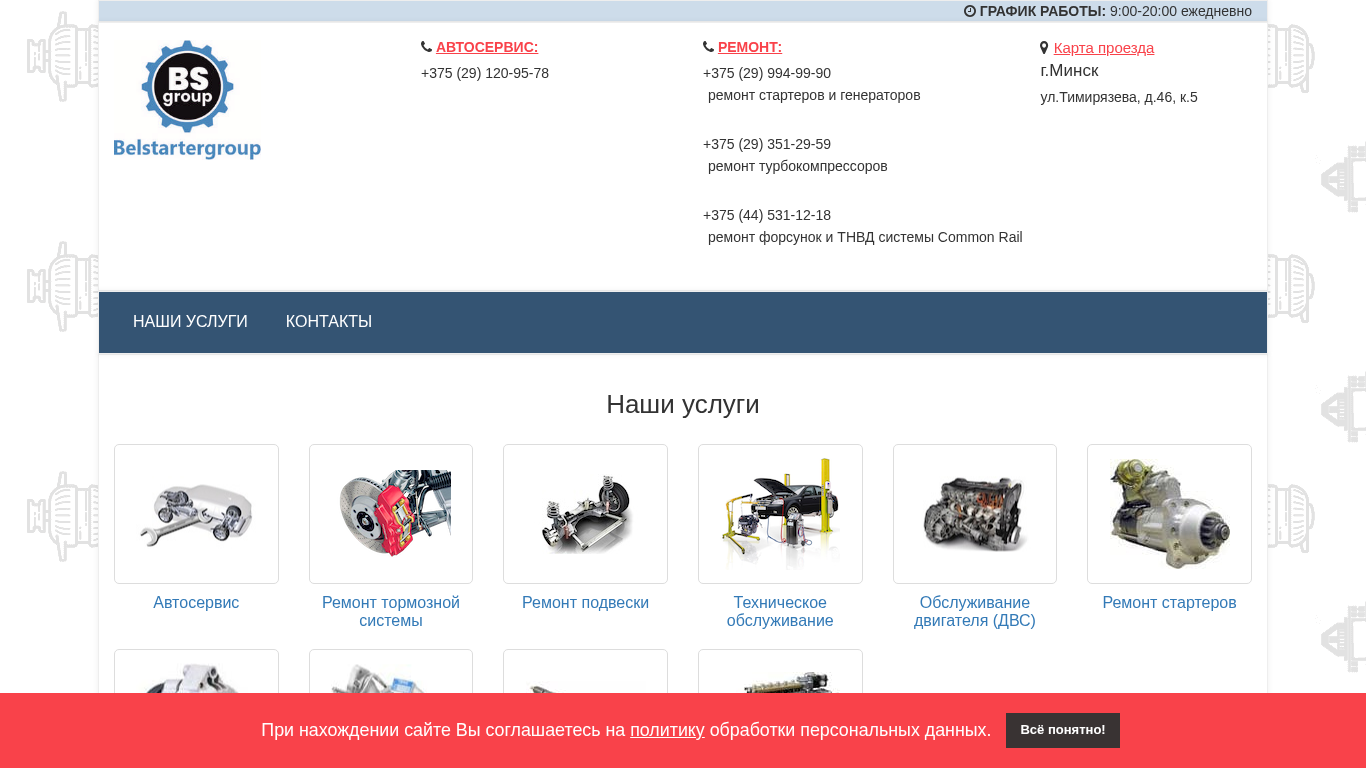Image resolution: width=1366 pixels, height=768 pixels.
Task: Open the car lift thumbnail for Техническое обслуживание
Action: pos(780,514)
